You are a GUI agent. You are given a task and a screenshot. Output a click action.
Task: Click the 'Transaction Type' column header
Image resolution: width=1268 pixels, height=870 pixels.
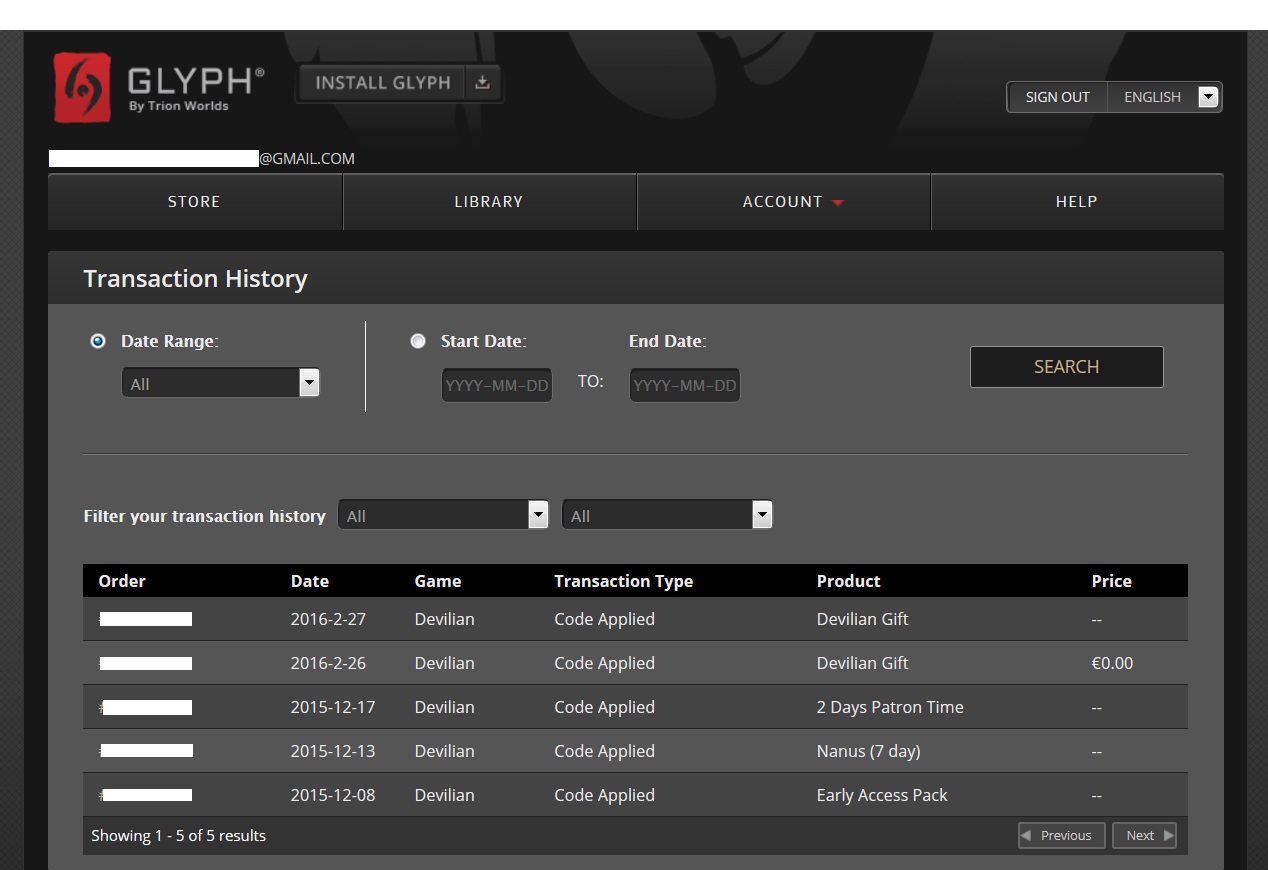(x=624, y=581)
